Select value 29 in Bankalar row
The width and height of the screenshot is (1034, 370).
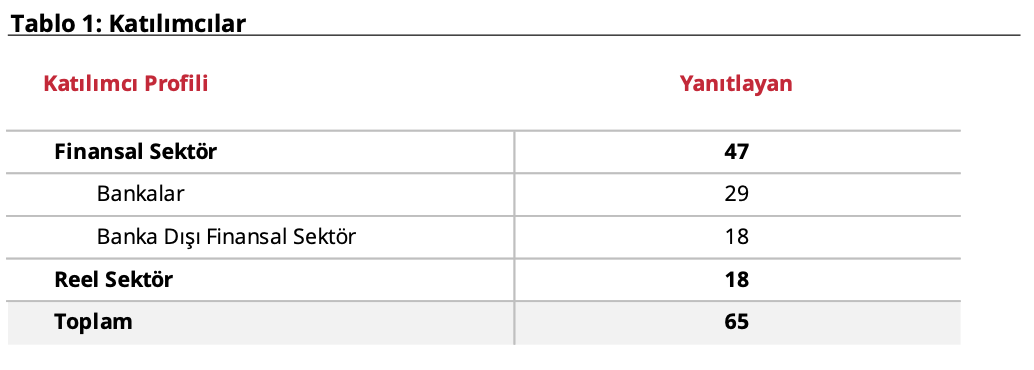(736, 194)
